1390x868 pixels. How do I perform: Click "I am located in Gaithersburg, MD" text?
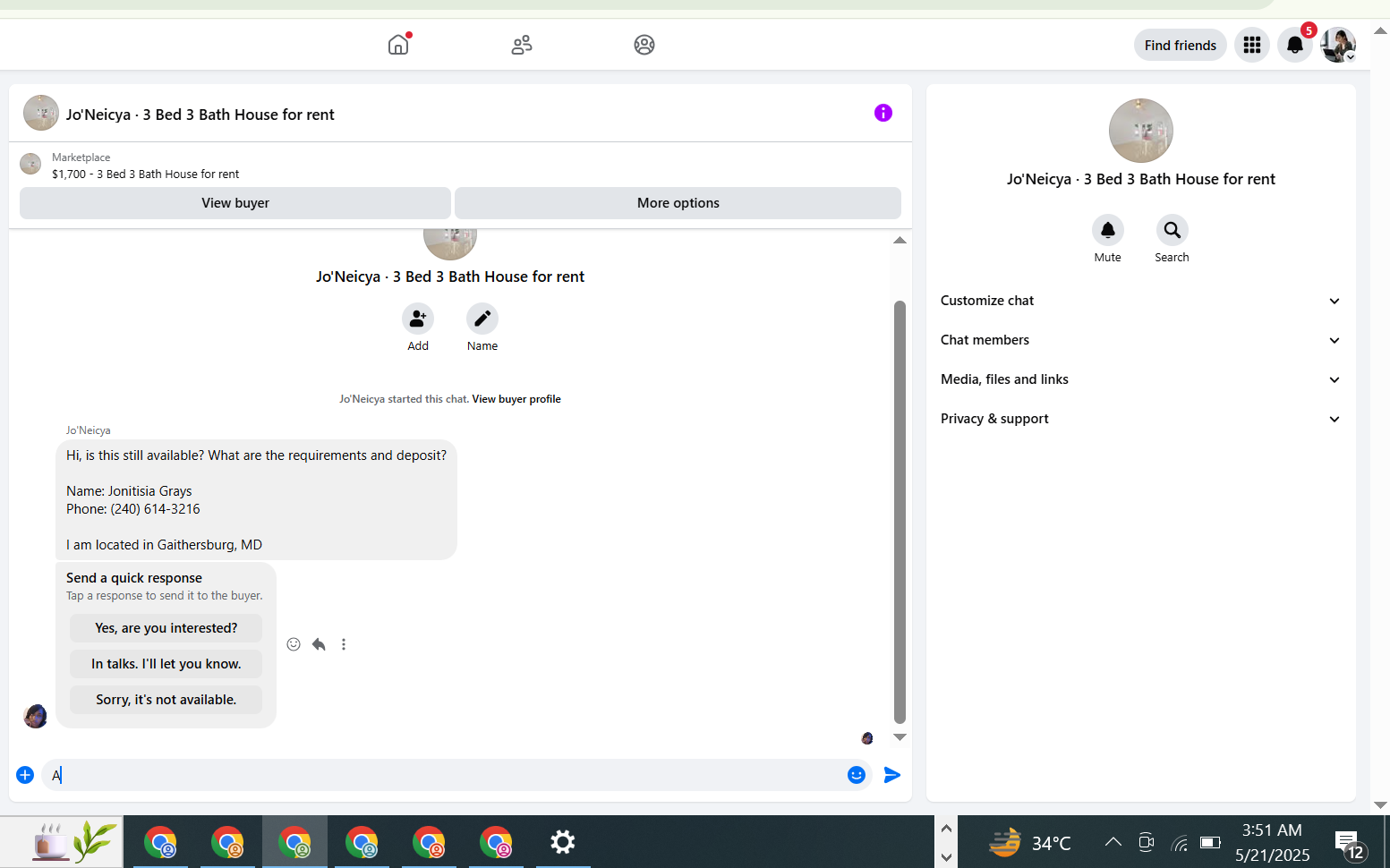tap(165, 545)
